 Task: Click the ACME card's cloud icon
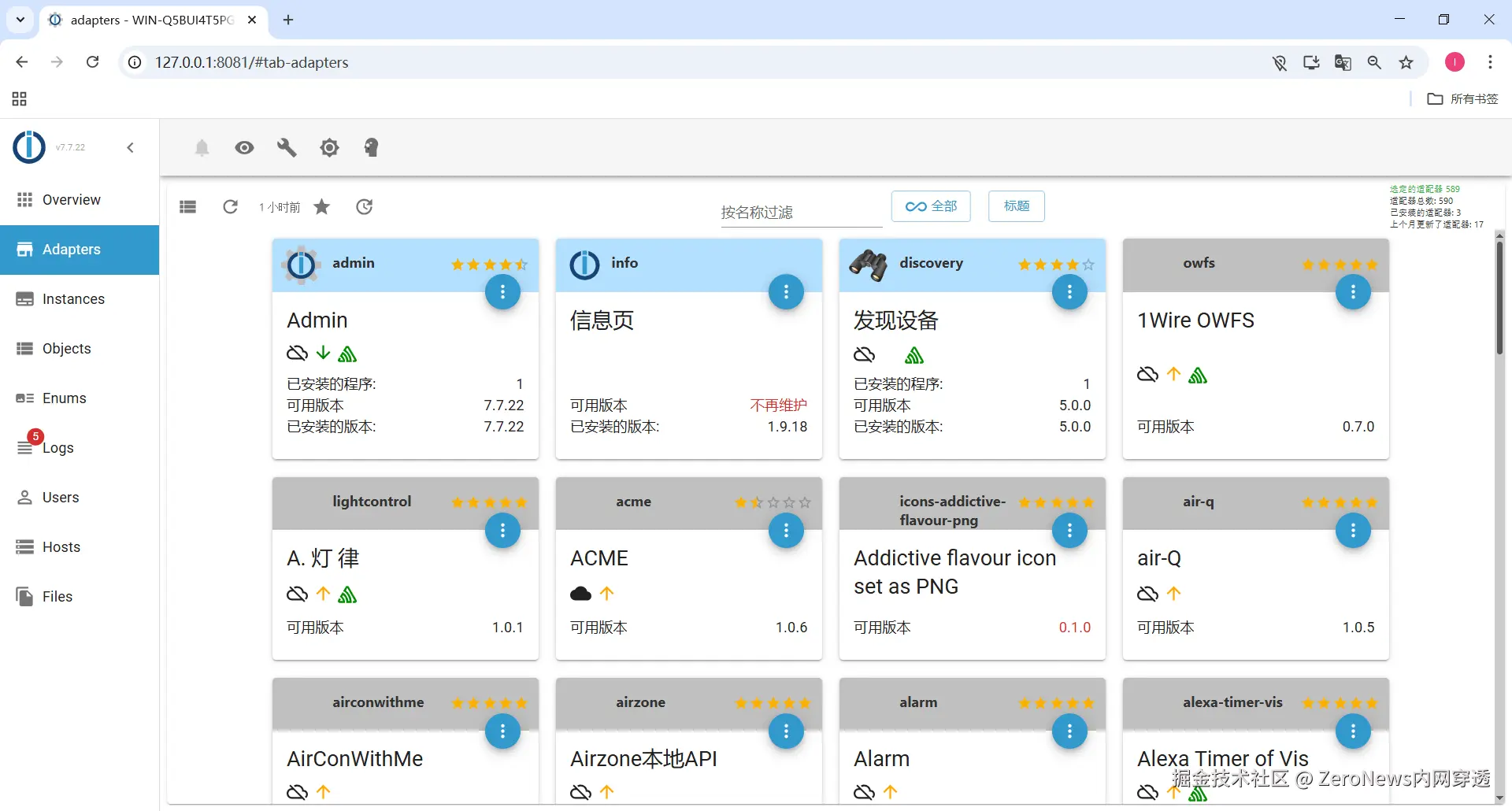580,594
